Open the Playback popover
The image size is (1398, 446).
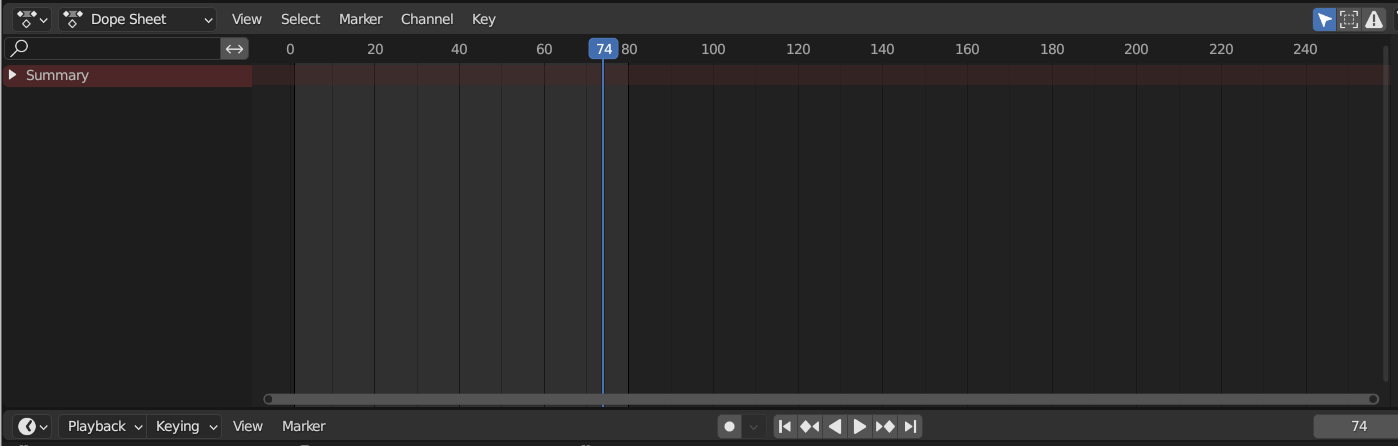click(103, 426)
